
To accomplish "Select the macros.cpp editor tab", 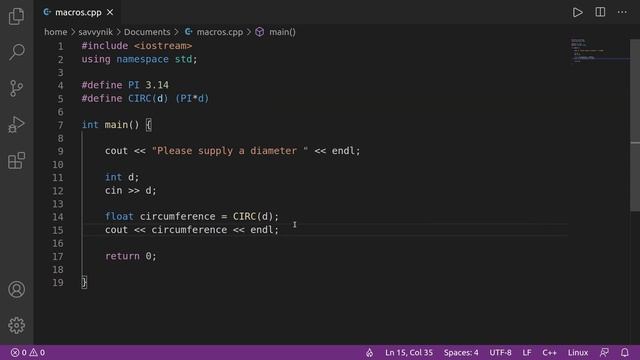I will [x=78, y=13].
